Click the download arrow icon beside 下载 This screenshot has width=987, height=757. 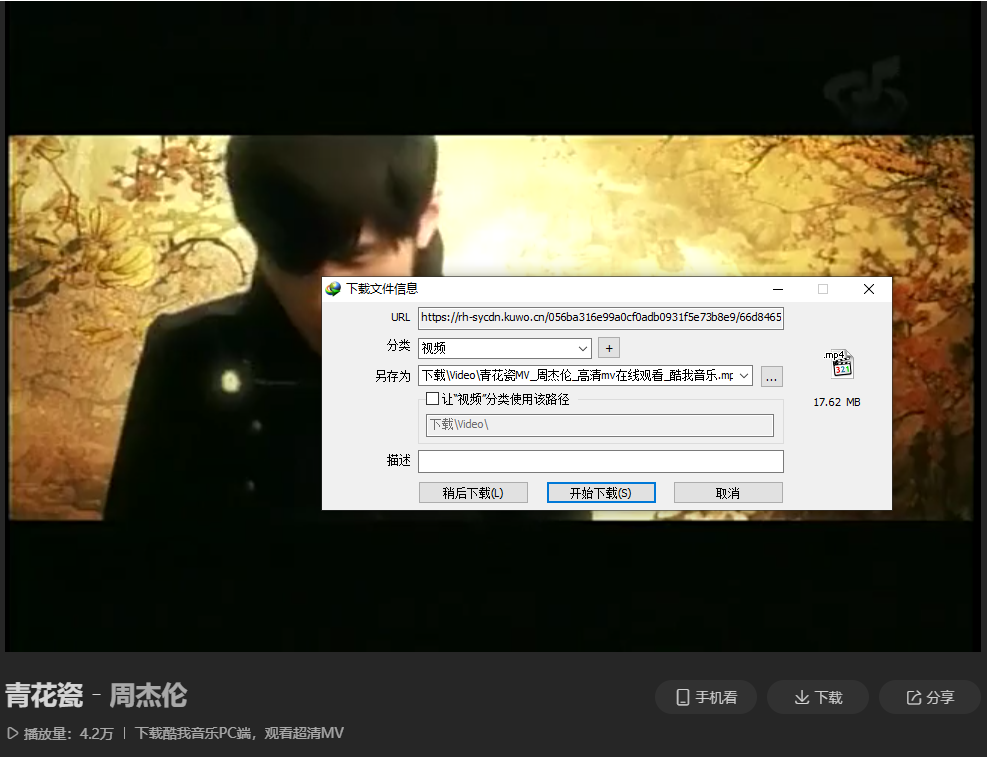[801, 697]
